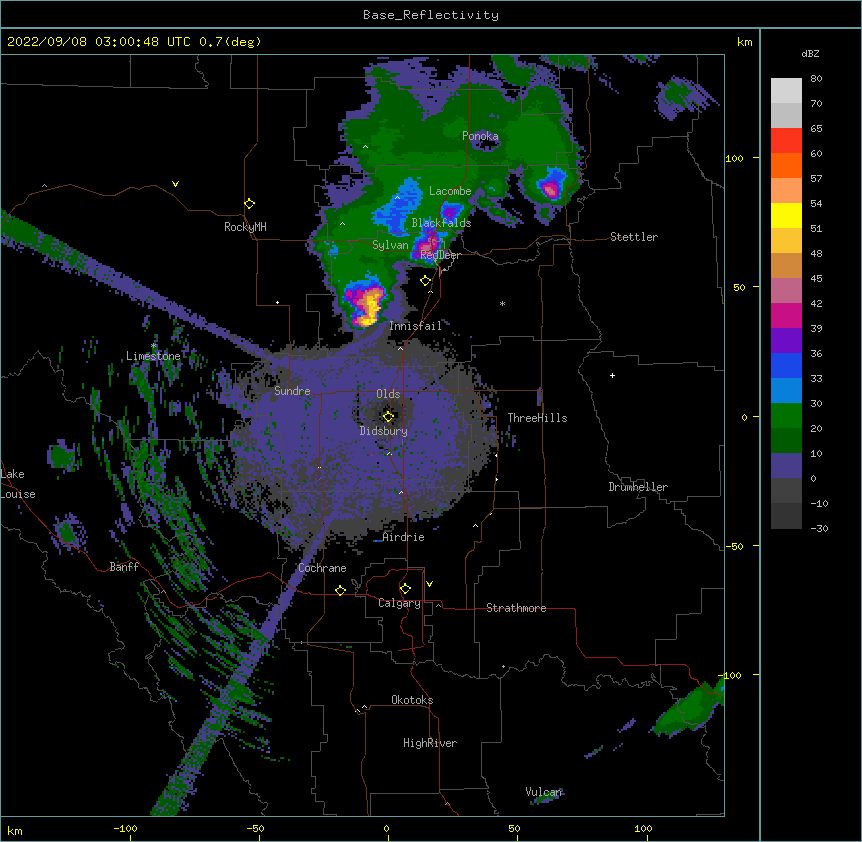The height and width of the screenshot is (842, 862).
Task: Click the Limestone label
Action: [153, 356]
